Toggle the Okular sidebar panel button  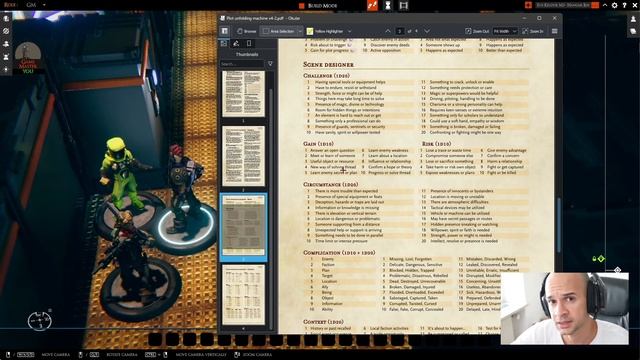coord(224,31)
